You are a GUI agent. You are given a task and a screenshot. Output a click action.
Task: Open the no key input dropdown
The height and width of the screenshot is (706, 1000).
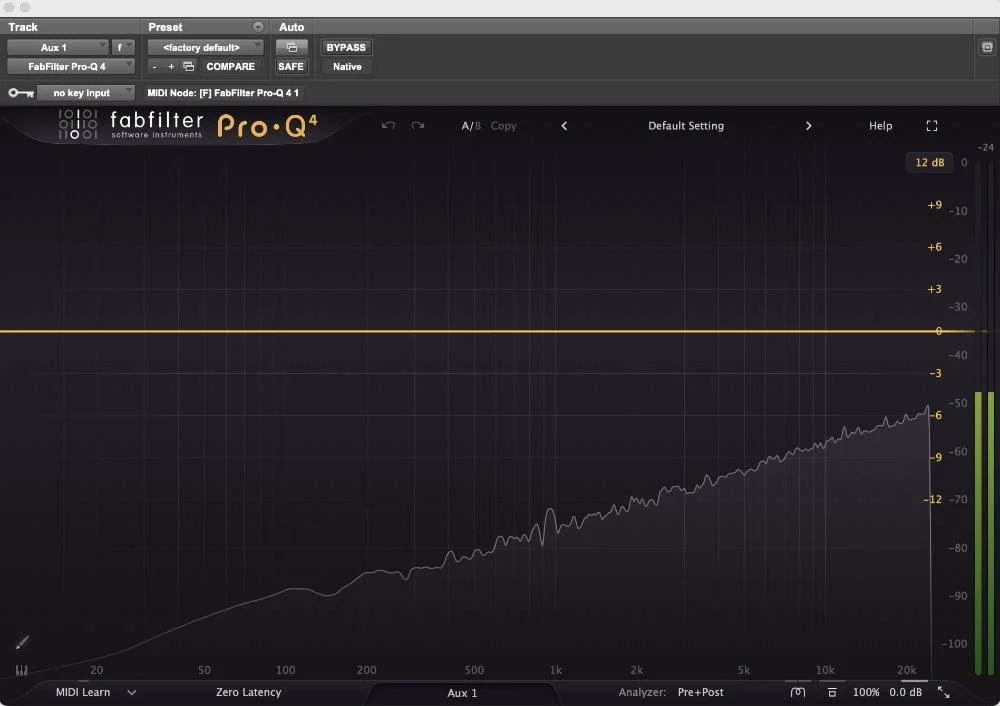click(85, 93)
